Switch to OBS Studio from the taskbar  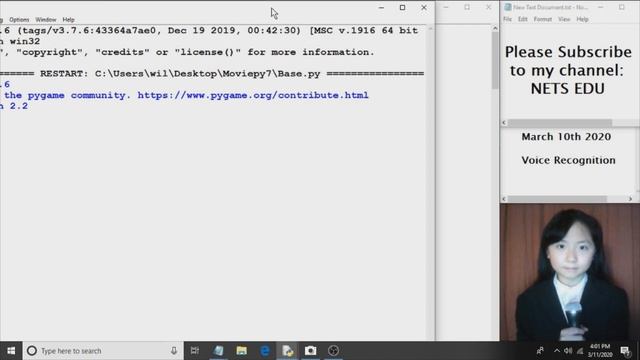(333, 351)
